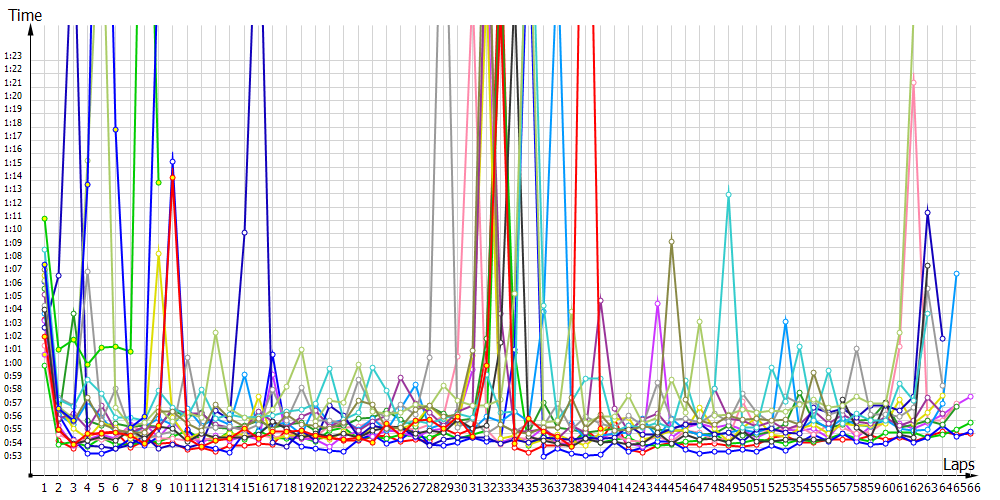Screen dimensions: 1000x500
Task: Select the dark blue peak point at lap 63
Action: [x=928, y=212]
